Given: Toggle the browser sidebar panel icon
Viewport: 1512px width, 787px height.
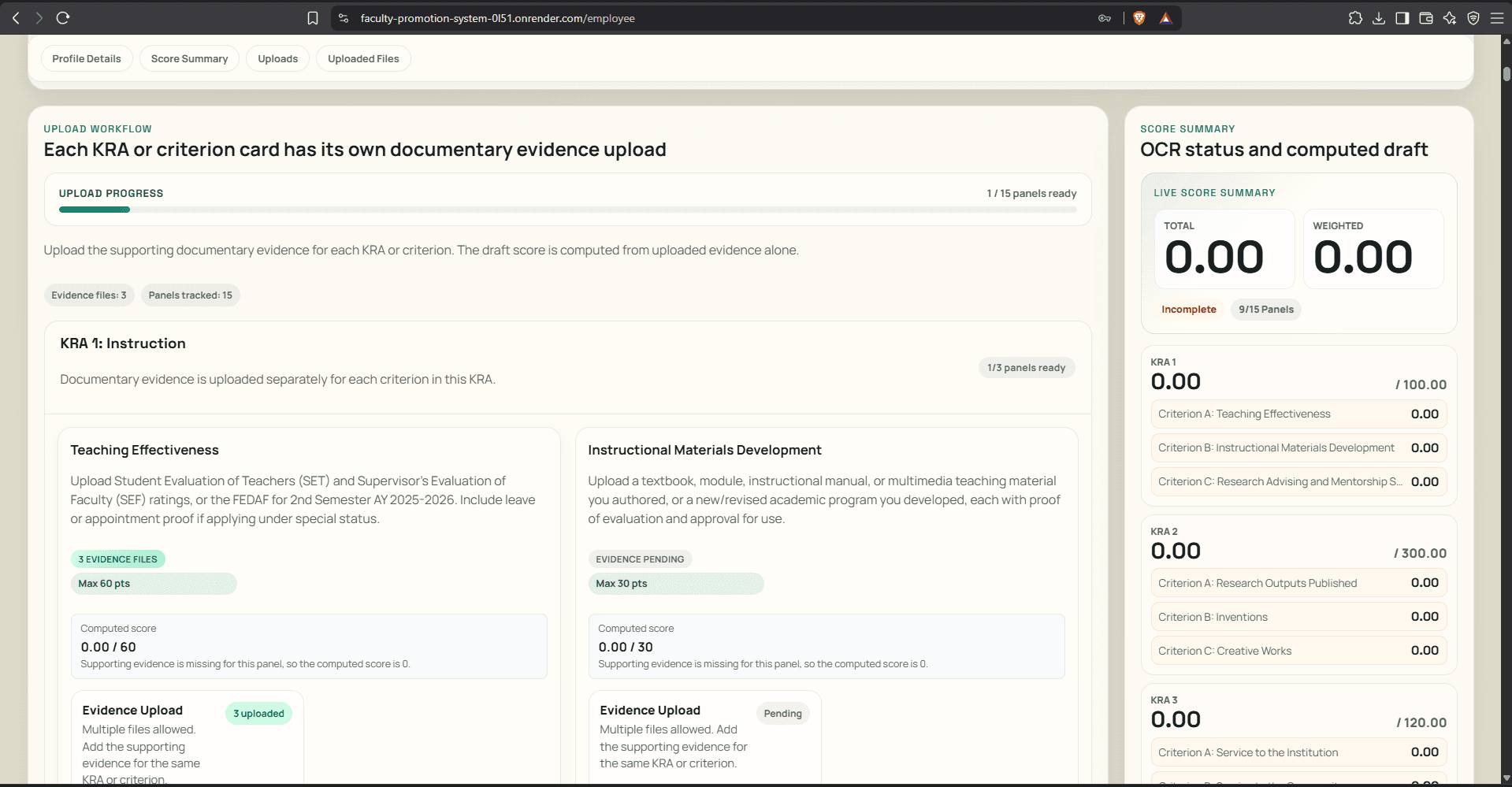Looking at the screenshot, I should click(x=1402, y=18).
